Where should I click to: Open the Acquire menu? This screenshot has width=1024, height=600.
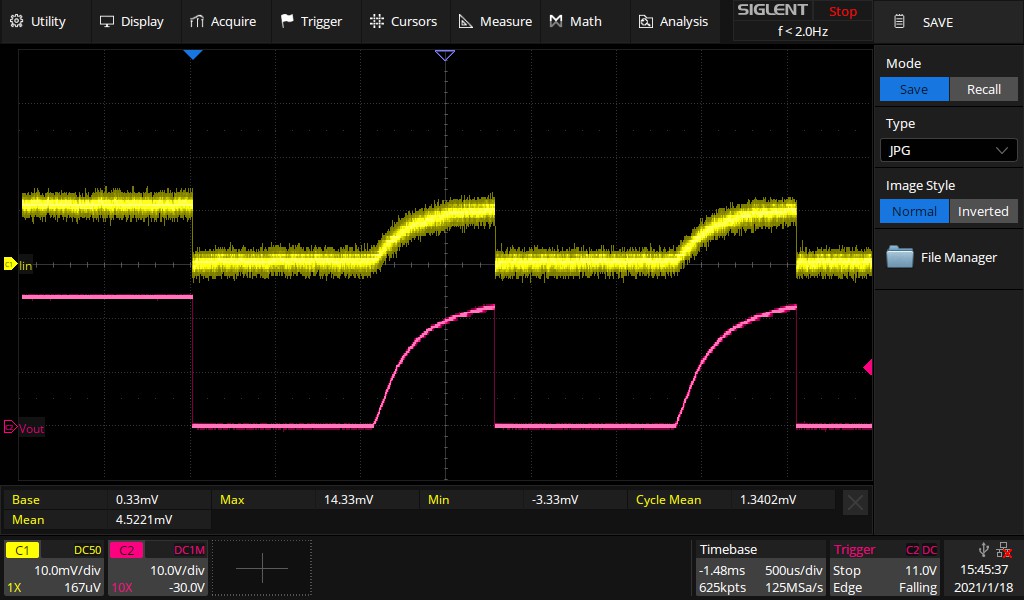(x=223, y=22)
